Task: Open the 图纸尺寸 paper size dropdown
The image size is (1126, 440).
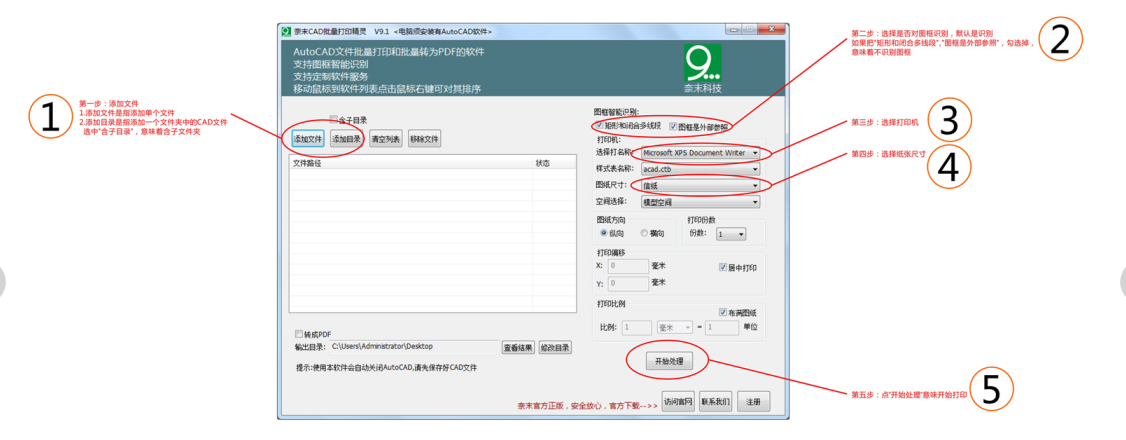Action: [x=699, y=186]
